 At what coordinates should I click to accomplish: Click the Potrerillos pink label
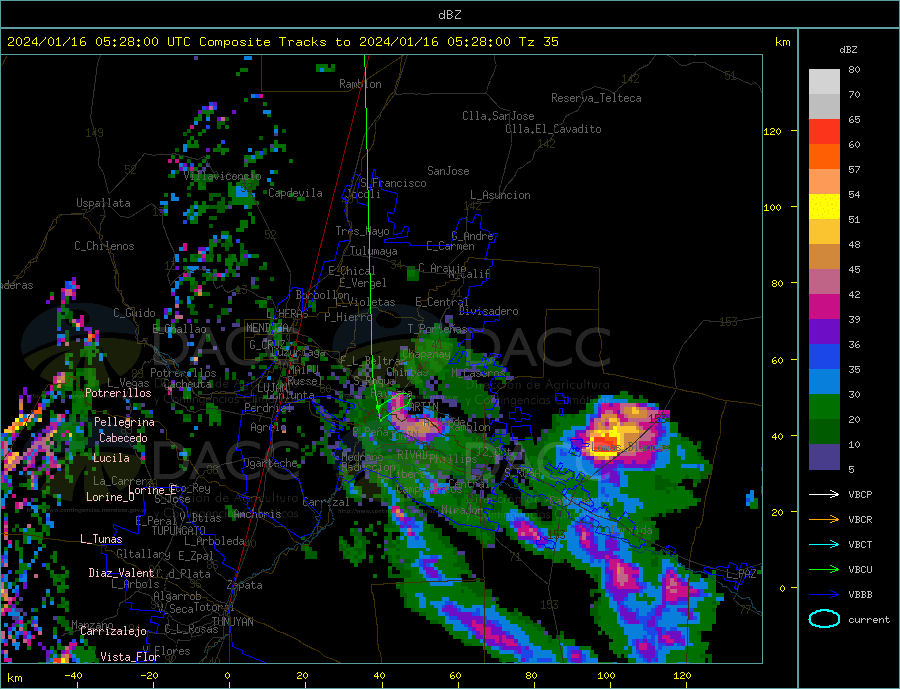(x=118, y=393)
